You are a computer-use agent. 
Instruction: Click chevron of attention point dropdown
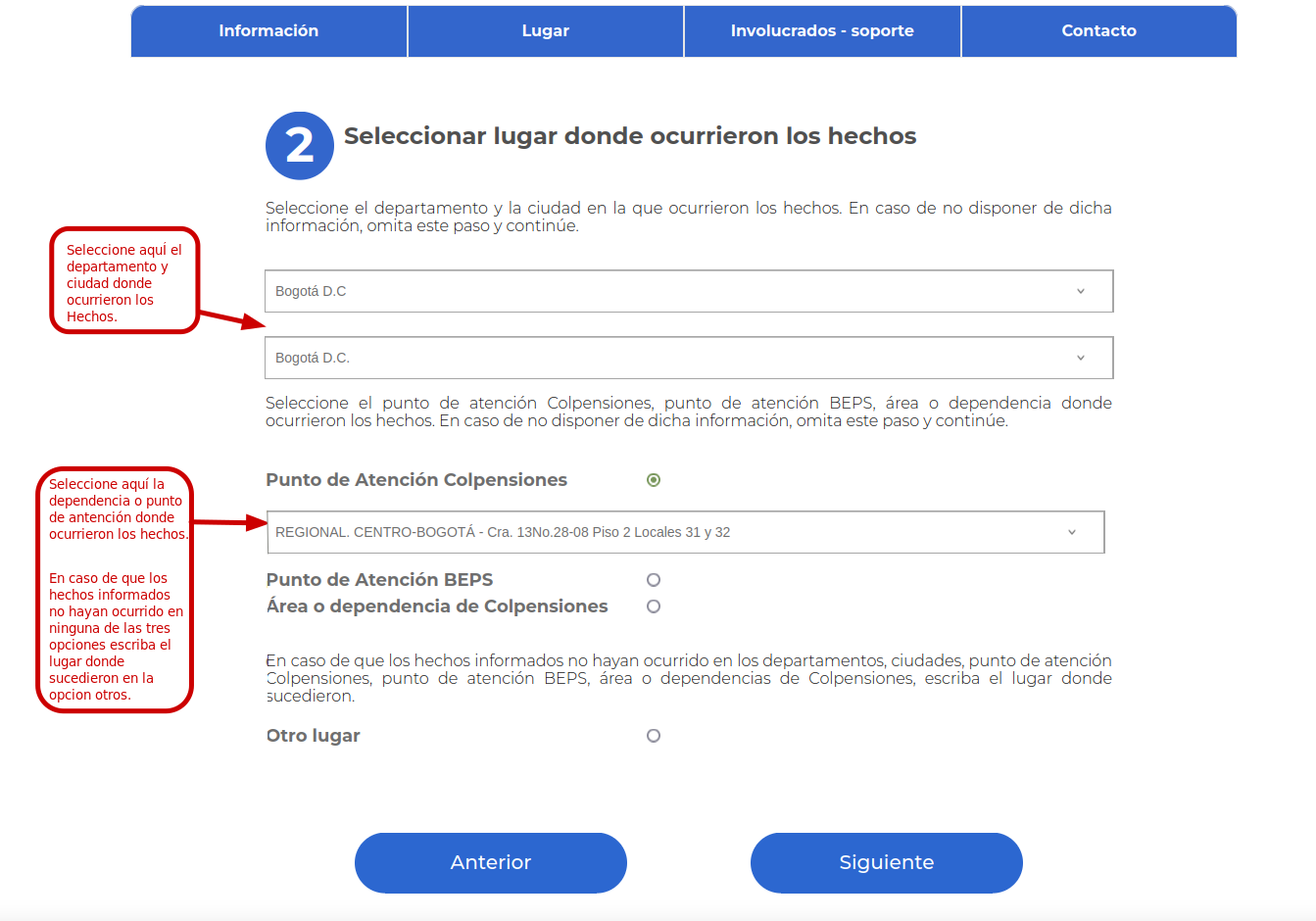[1072, 532]
